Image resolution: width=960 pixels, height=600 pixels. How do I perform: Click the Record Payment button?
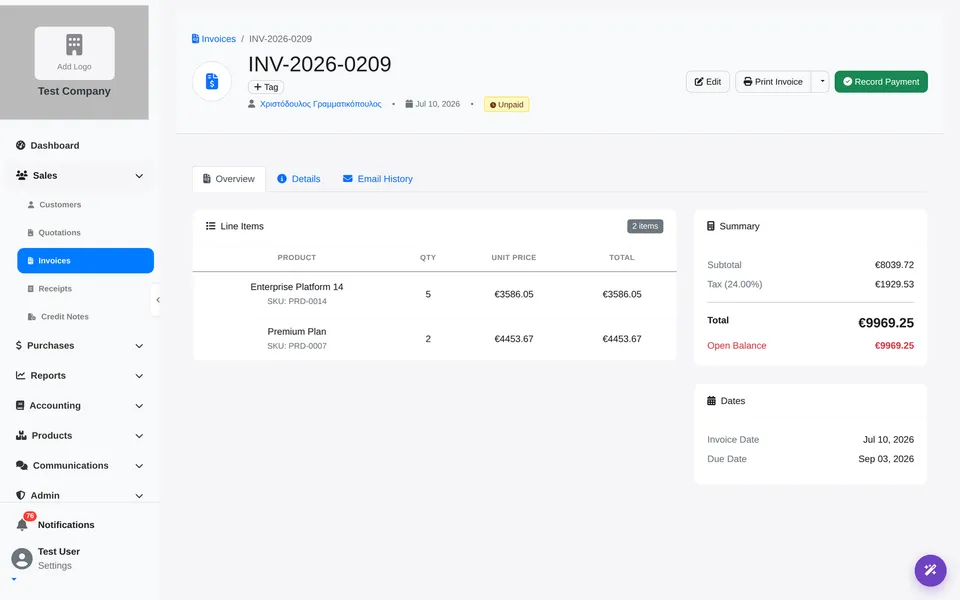(x=881, y=81)
